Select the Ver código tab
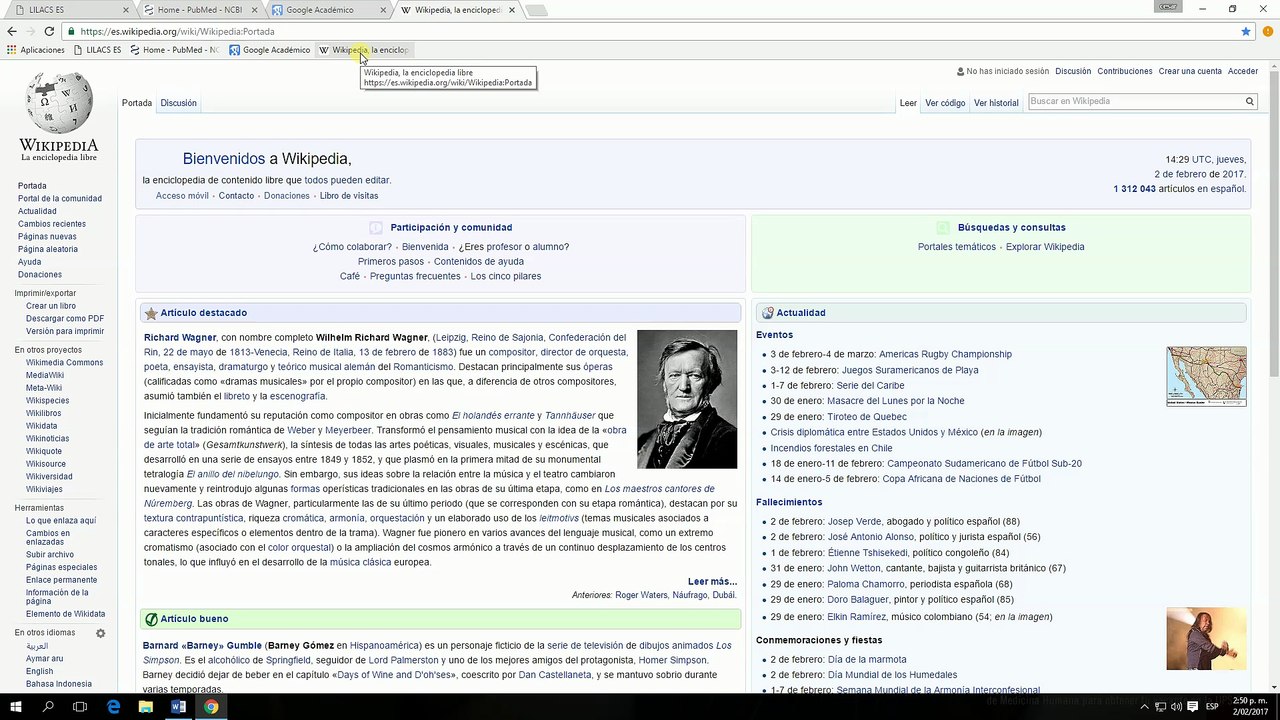This screenshot has height=720, width=1280. 945,103
